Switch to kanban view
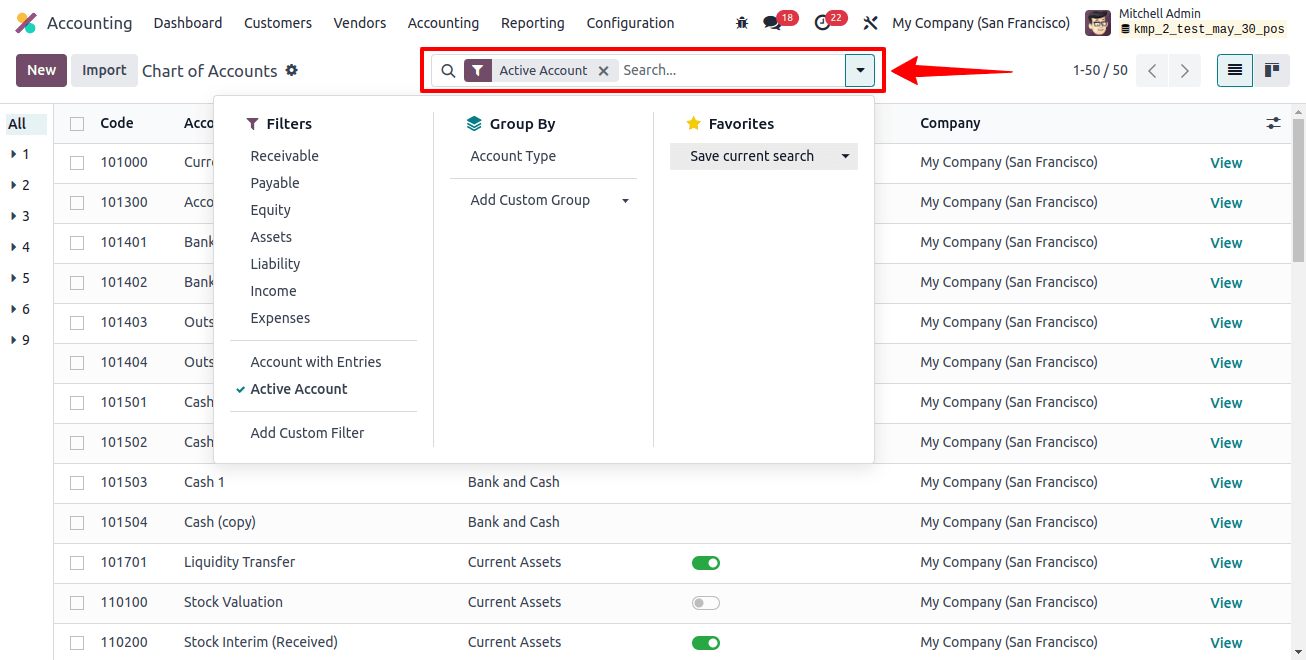 [1272, 71]
